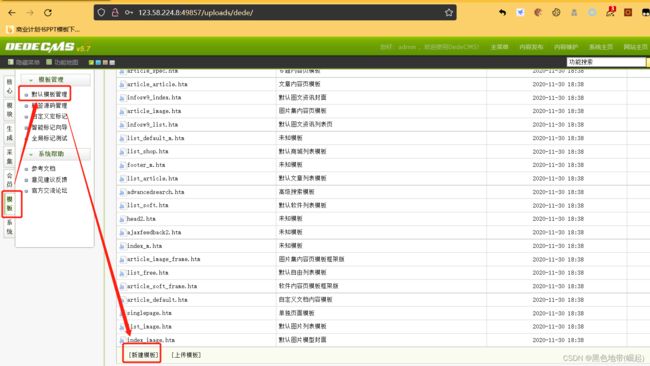Open 标签源码管理 in the sidebar
The height and width of the screenshot is (366, 650).
[x=49, y=106]
